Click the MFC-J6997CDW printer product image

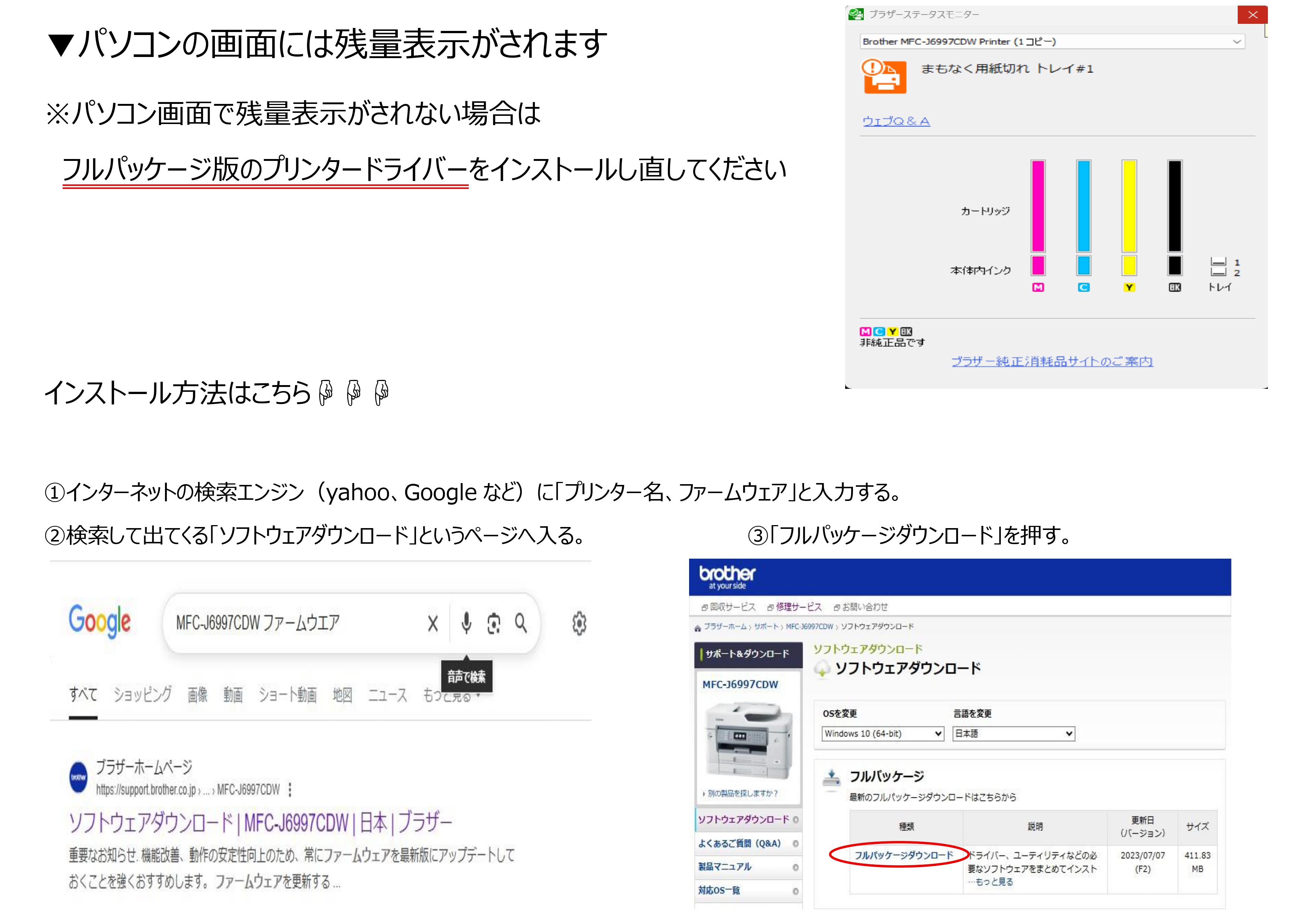[x=748, y=741]
